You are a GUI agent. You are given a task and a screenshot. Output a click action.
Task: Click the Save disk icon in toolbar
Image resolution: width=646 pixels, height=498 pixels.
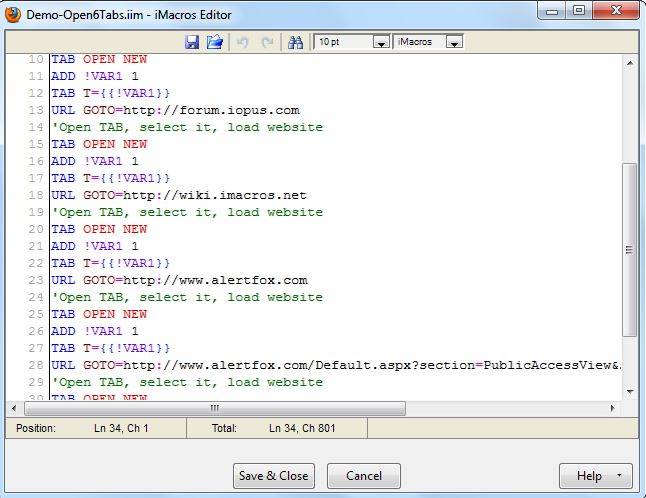[192, 42]
